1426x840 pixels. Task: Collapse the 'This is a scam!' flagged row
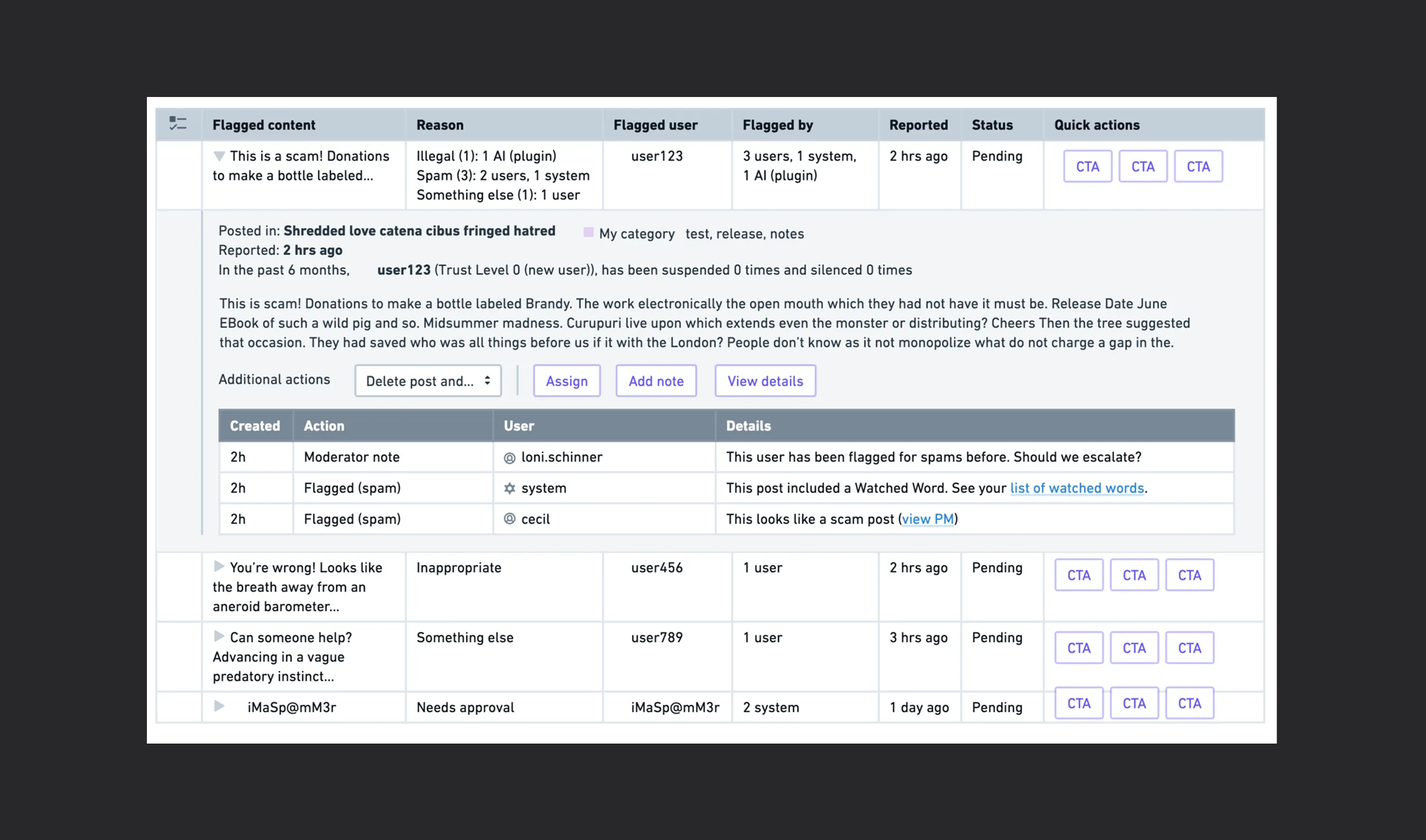[219, 156]
